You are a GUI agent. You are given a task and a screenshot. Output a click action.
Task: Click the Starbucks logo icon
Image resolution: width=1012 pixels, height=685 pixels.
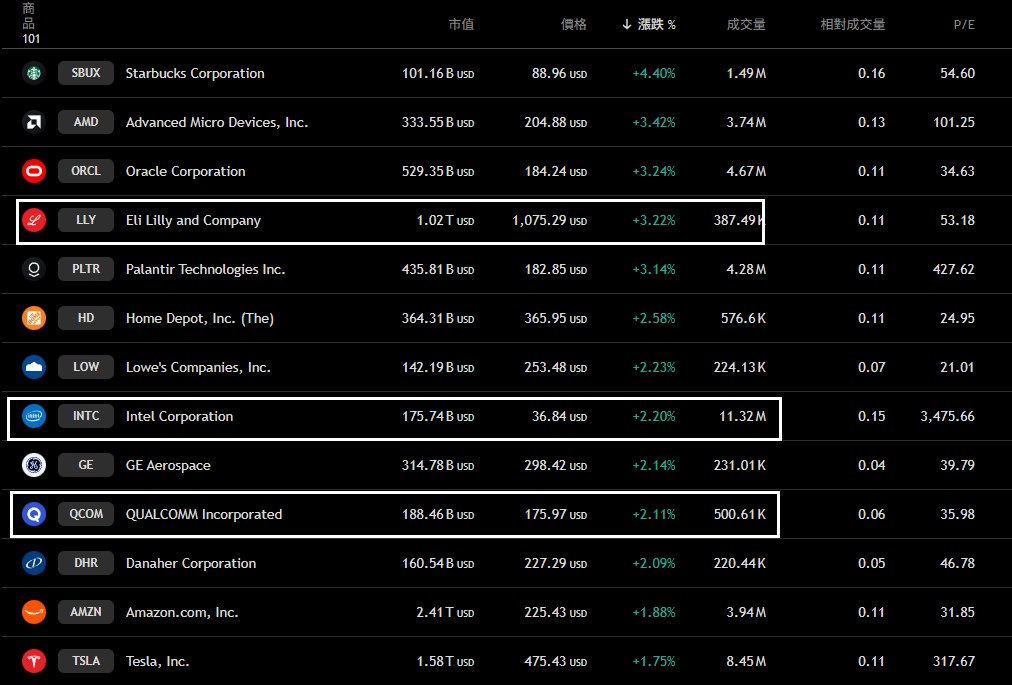tap(34, 73)
